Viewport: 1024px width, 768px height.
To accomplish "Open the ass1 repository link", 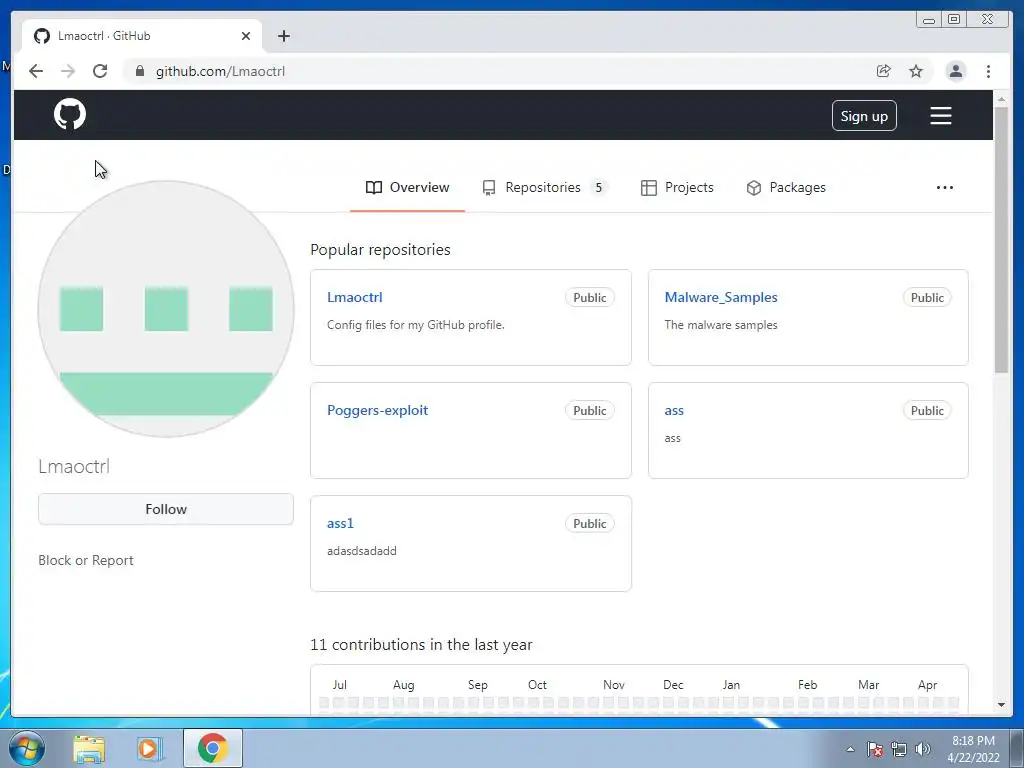I will click(340, 523).
